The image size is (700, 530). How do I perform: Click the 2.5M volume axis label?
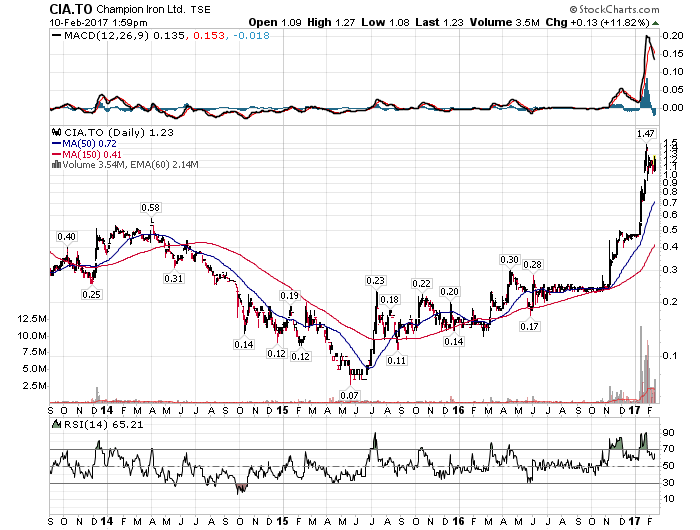tap(35, 386)
